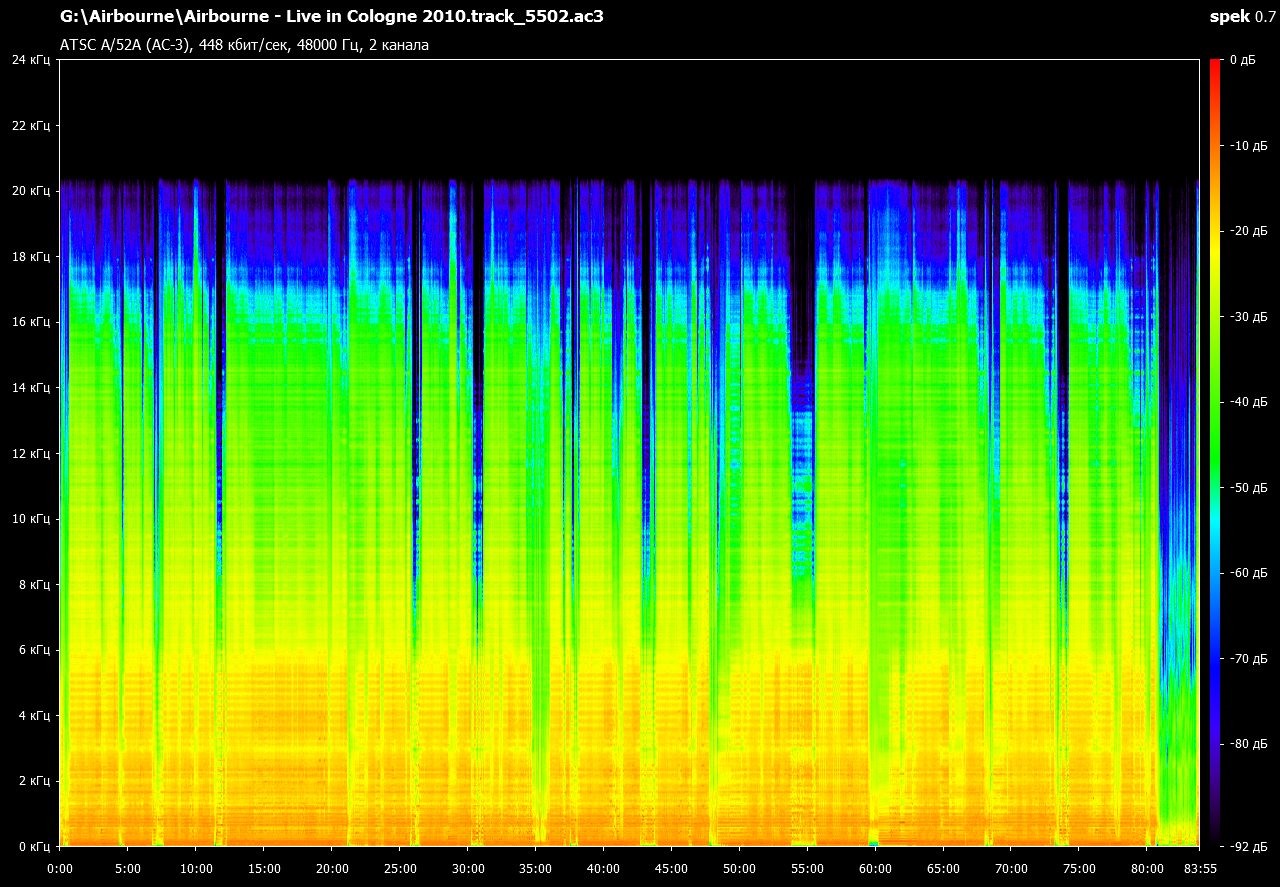Click the 6 кГц frequency label
This screenshot has height=887, width=1280.
pyautogui.click(x=33, y=650)
